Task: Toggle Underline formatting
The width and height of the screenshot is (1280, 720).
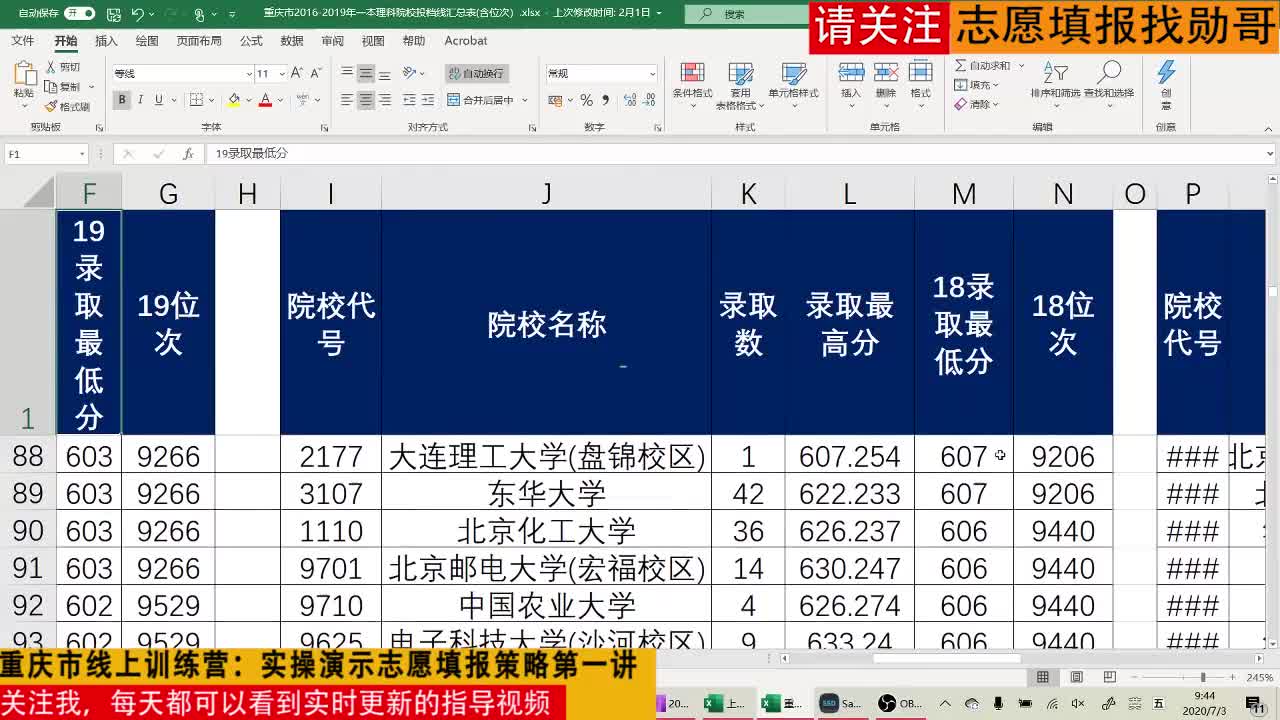Action: (158, 100)
